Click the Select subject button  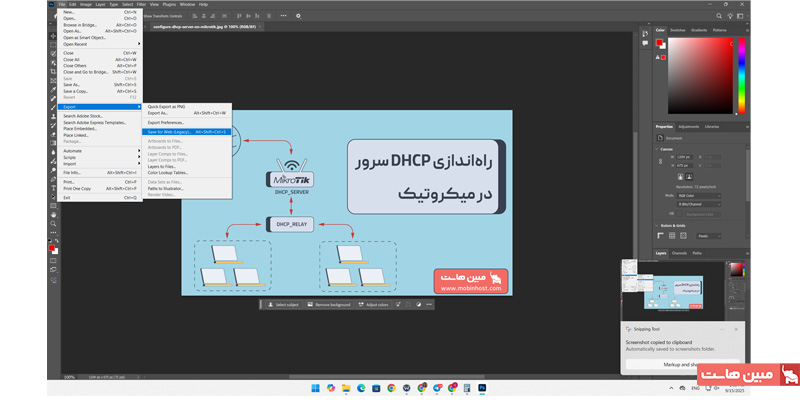283,305
